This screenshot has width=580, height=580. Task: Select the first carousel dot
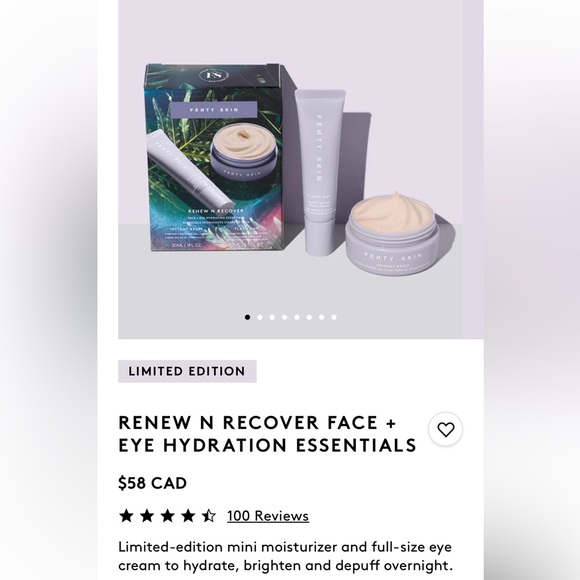click(x=247, y=317)
